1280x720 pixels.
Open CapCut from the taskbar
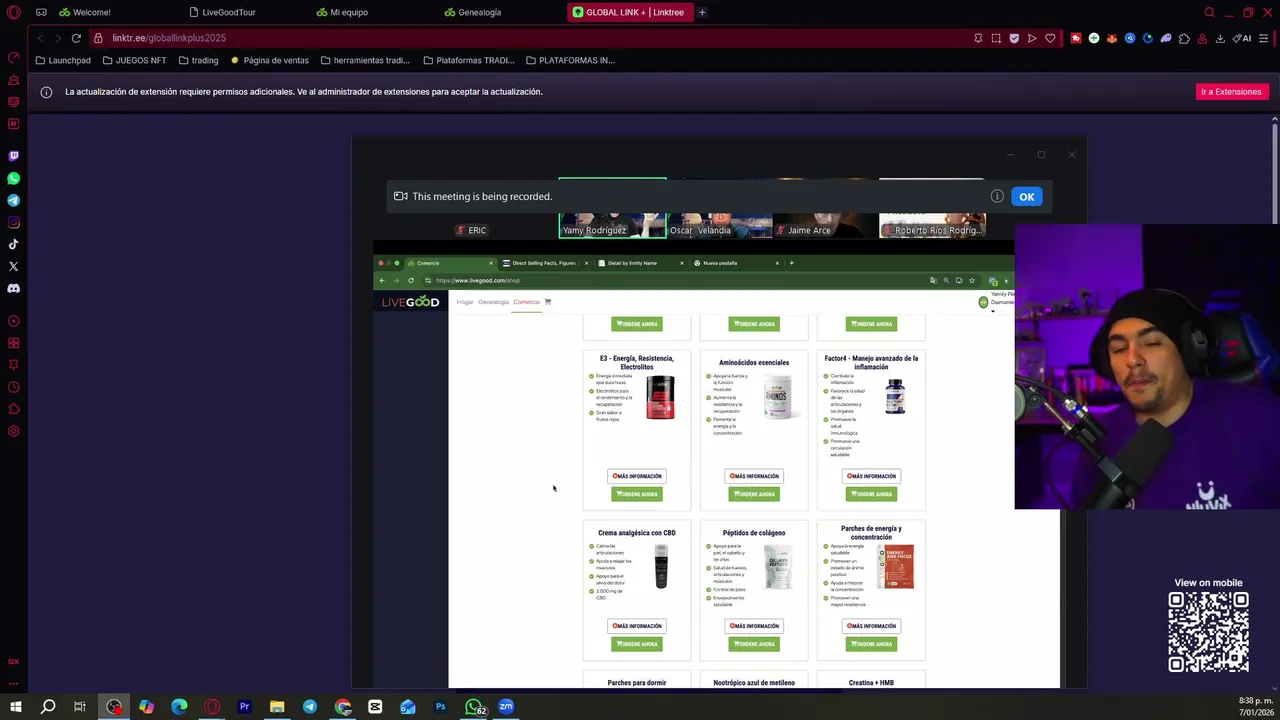pyautogui.click(x=375, y=707)
